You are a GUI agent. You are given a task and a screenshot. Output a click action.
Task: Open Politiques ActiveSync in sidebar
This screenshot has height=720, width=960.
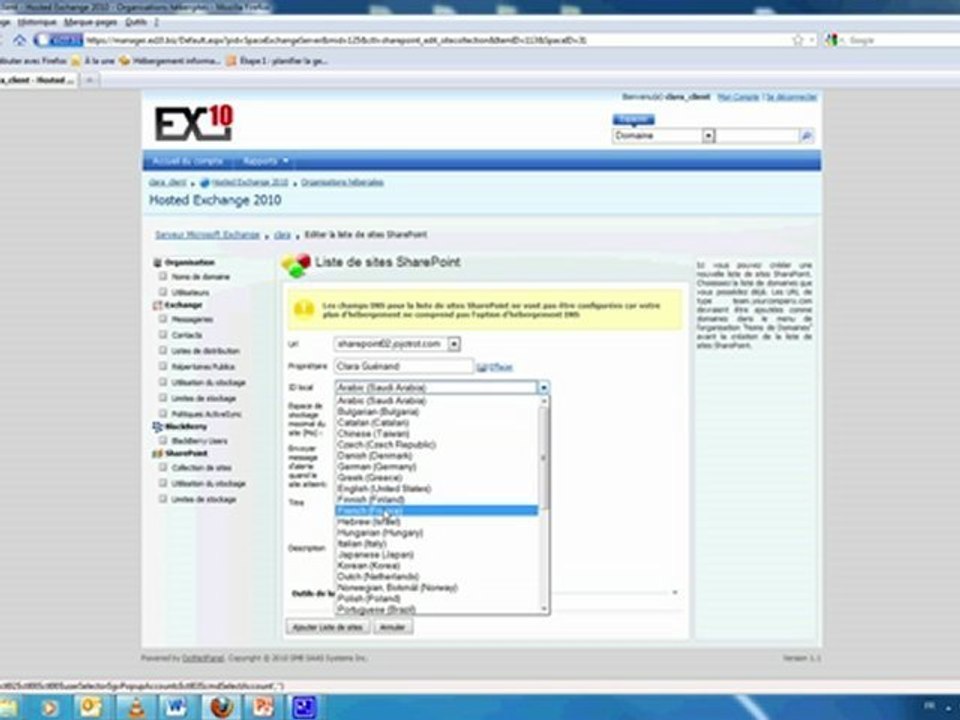(206, 414)
